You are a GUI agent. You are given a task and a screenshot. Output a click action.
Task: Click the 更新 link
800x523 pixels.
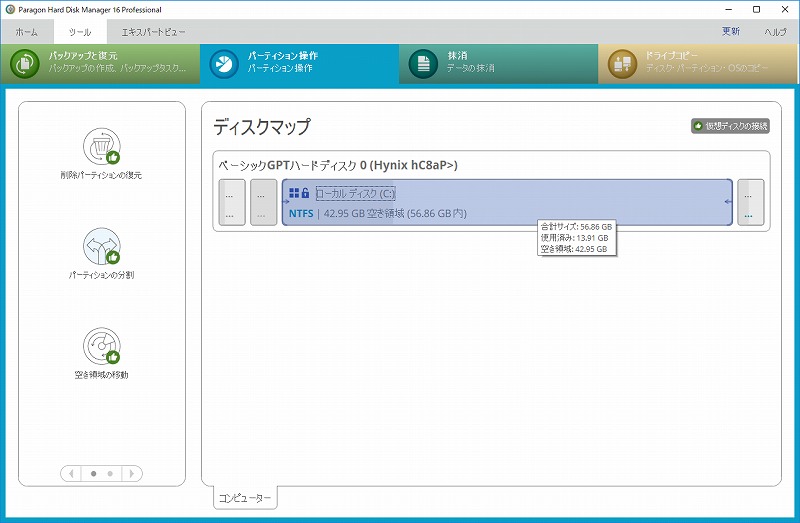pos(731,32)
